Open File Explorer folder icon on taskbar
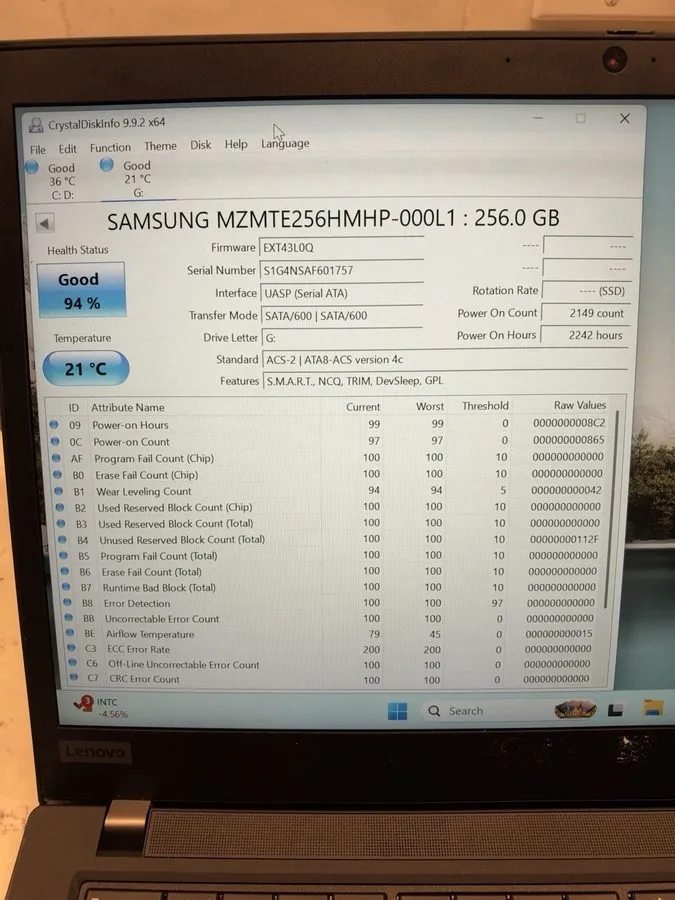675x900 pixels. (x=653, y=708)
